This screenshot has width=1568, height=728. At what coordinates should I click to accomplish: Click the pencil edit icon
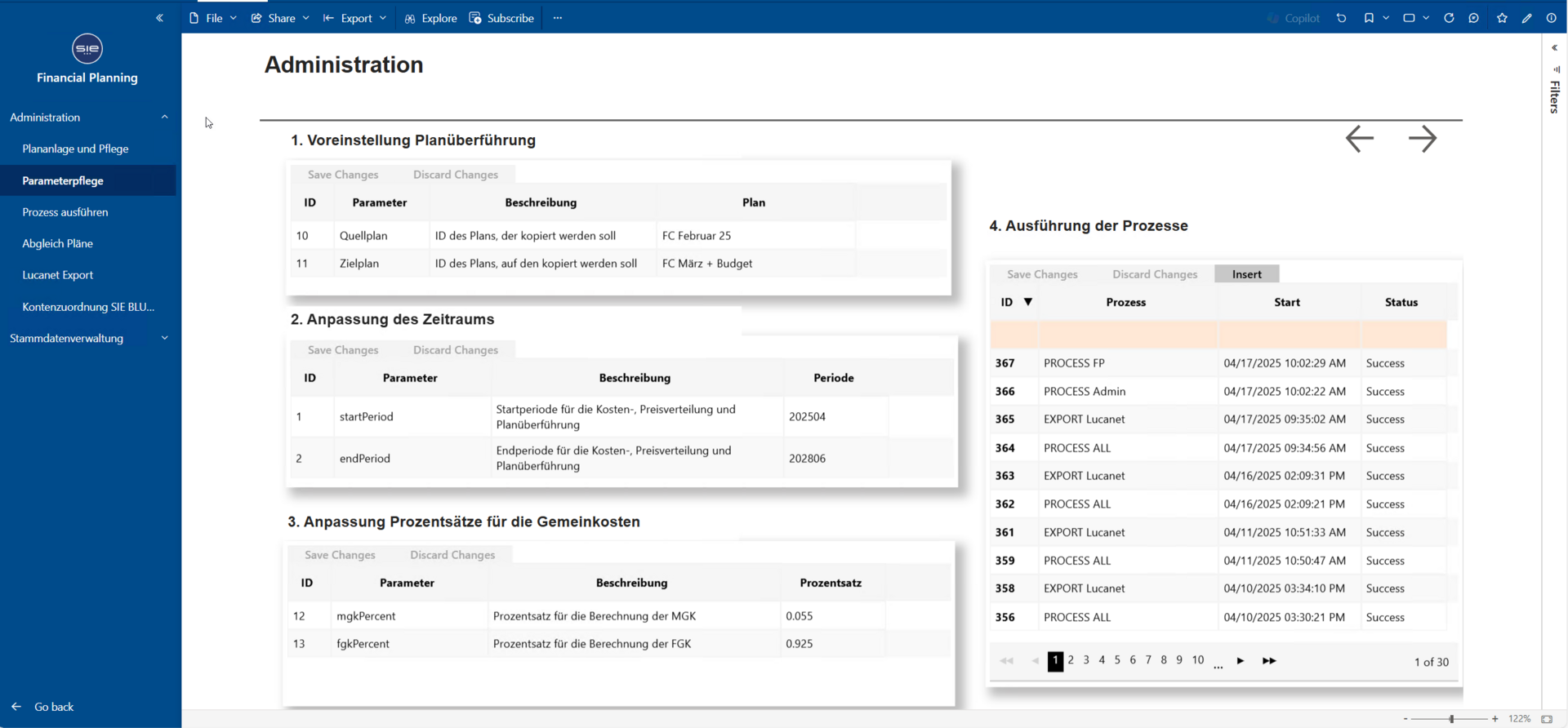click(1526, 18)
